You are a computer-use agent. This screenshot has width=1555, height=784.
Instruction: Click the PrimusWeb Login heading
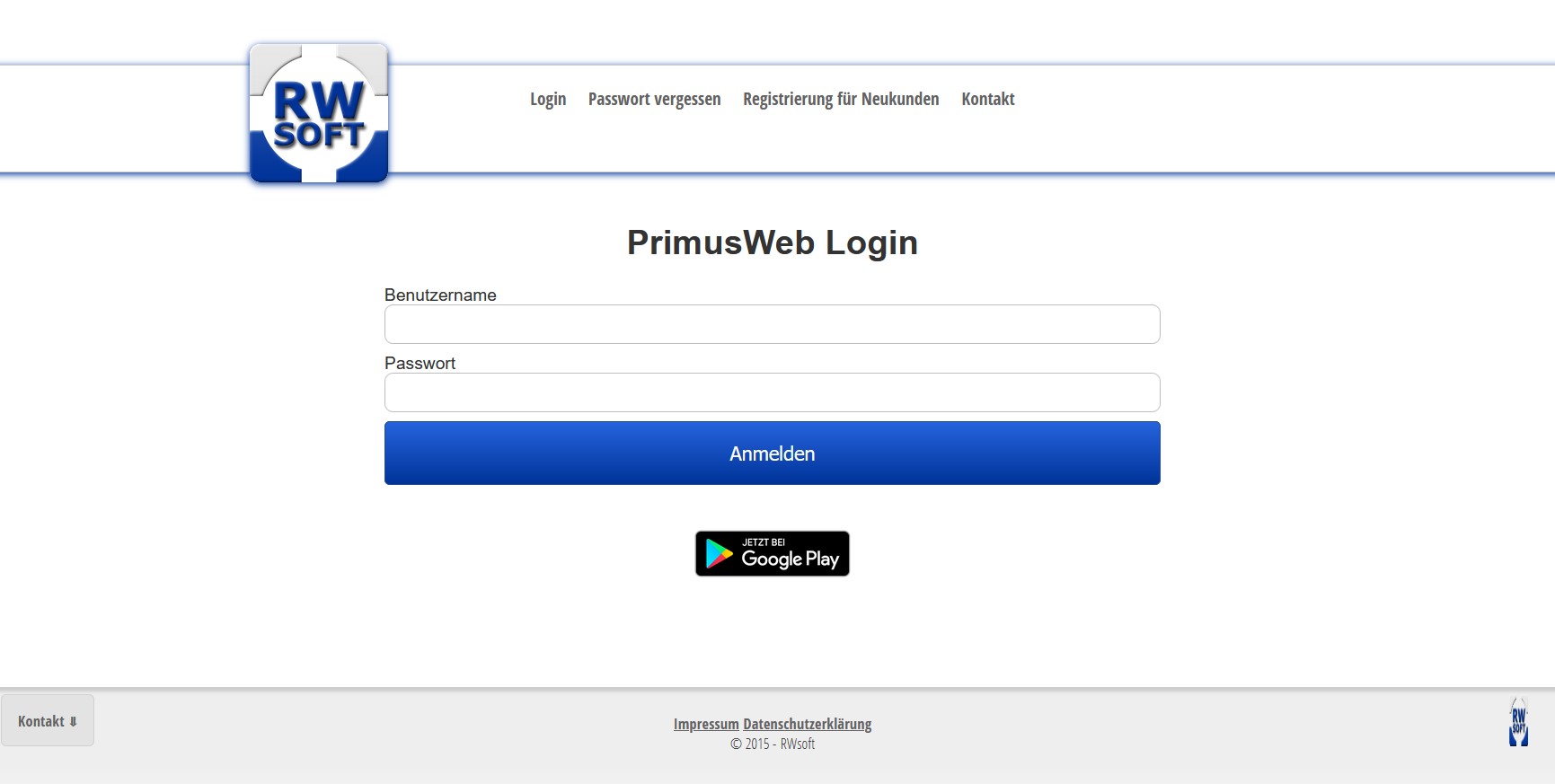point(773,242)
